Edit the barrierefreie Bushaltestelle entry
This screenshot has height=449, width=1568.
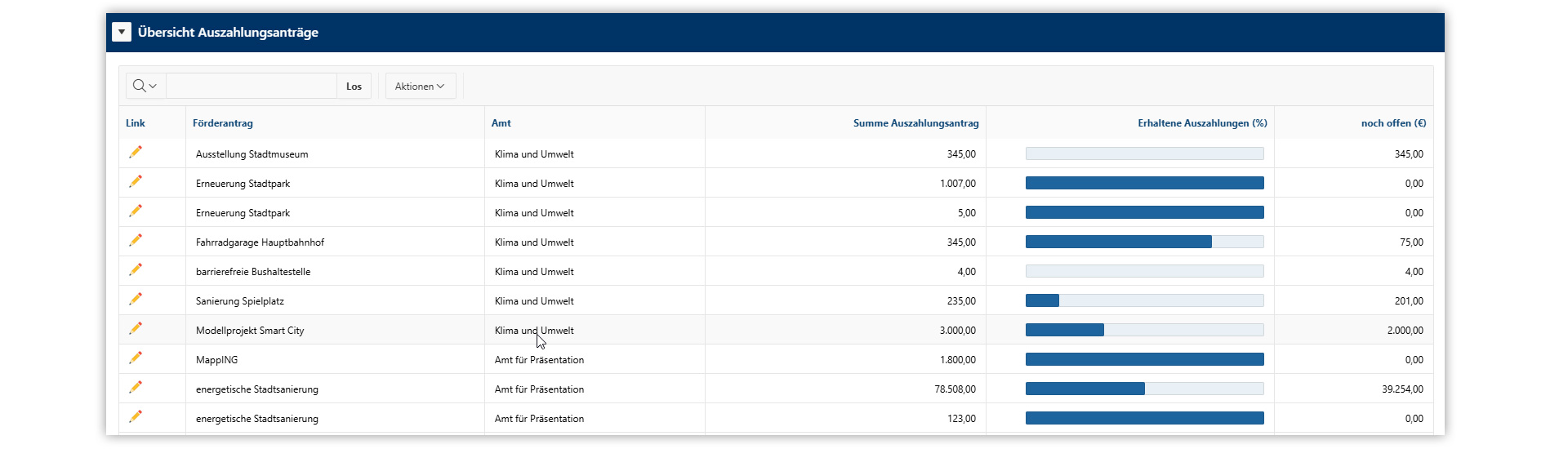(136, 270)
